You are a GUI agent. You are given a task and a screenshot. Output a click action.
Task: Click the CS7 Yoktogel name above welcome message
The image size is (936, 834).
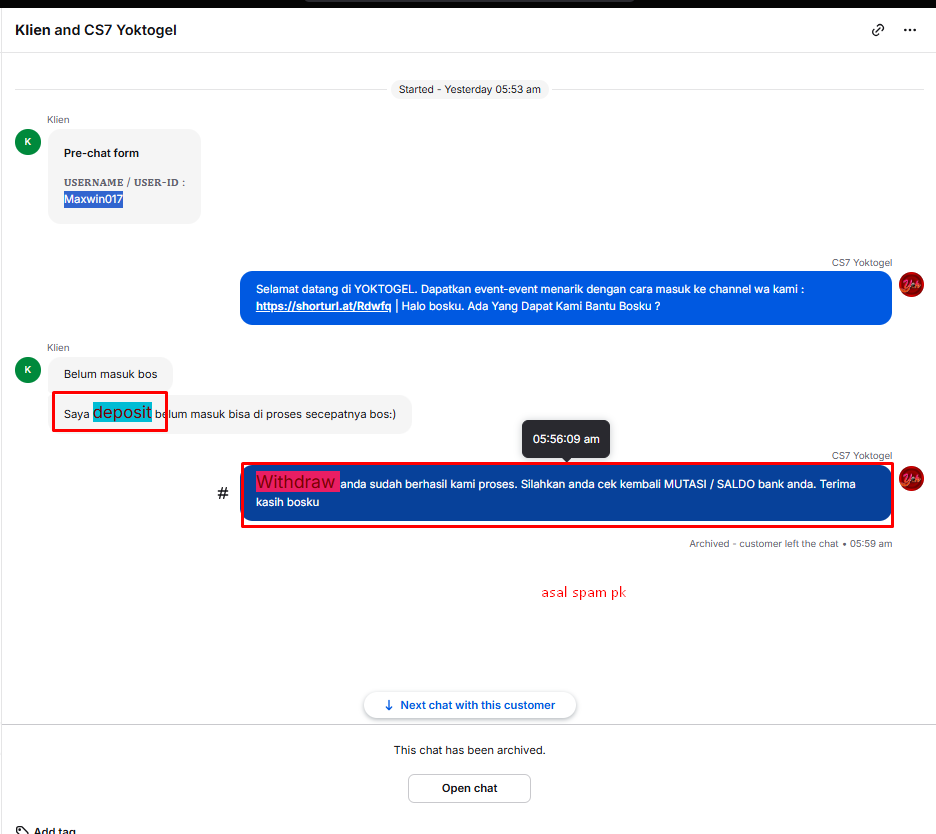point(862,263)
